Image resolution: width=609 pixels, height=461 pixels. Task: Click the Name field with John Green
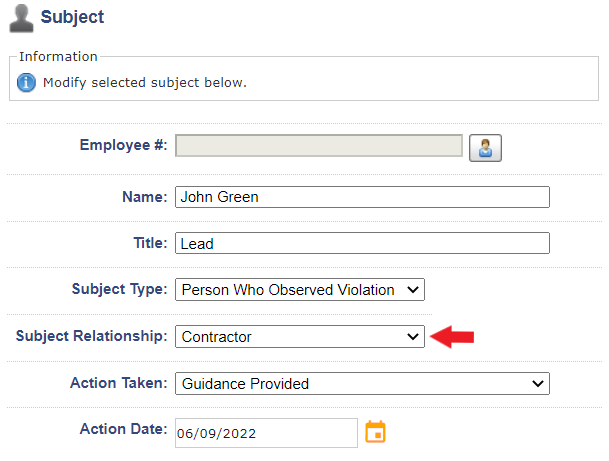tap(362, 197)
